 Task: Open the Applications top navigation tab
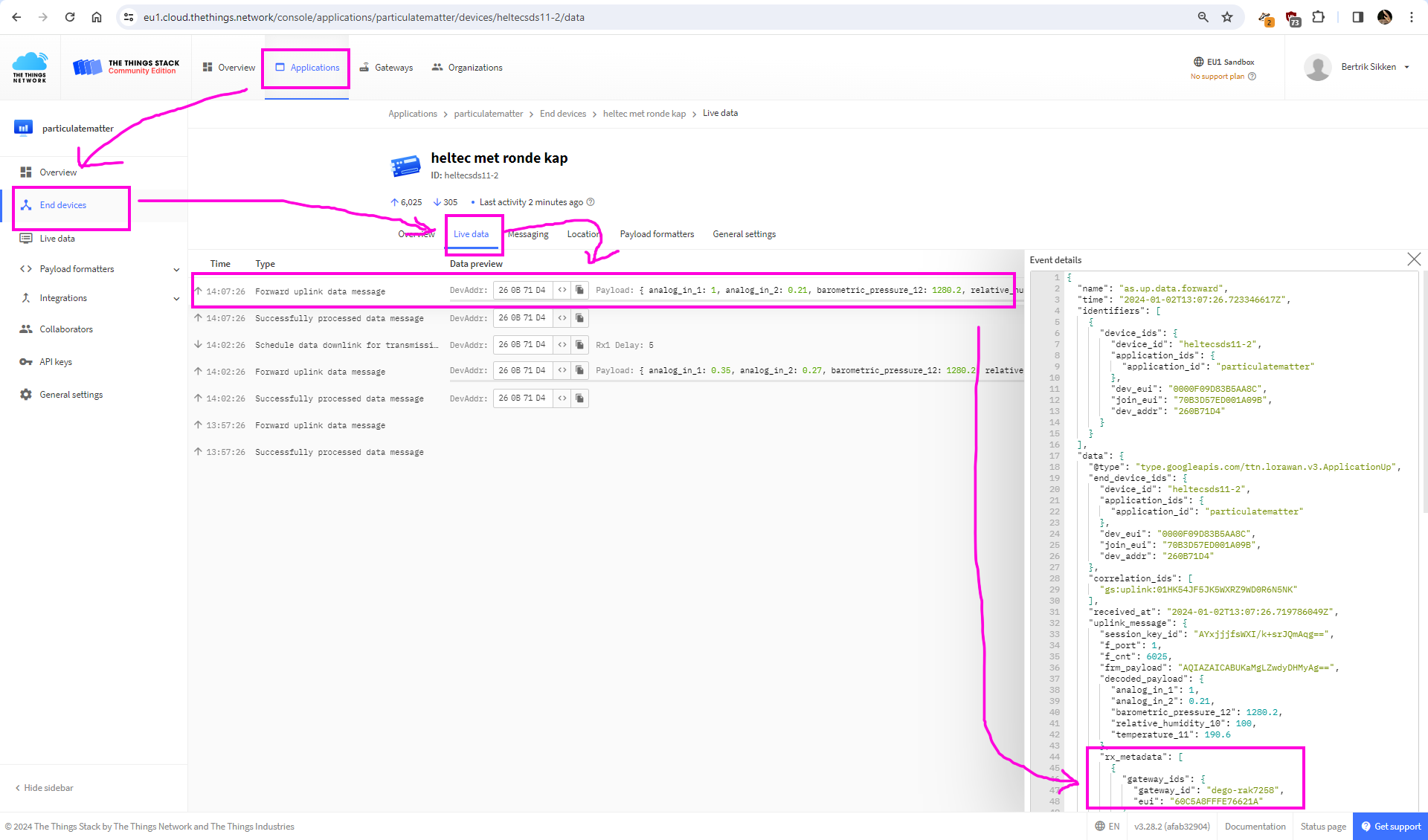pyautogui.click(x=307, y=68)
